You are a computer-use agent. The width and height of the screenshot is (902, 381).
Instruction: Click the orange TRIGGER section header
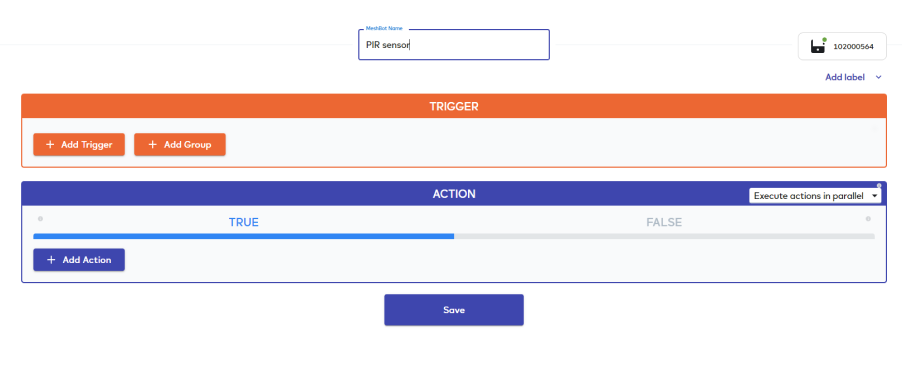pos(454,106)
